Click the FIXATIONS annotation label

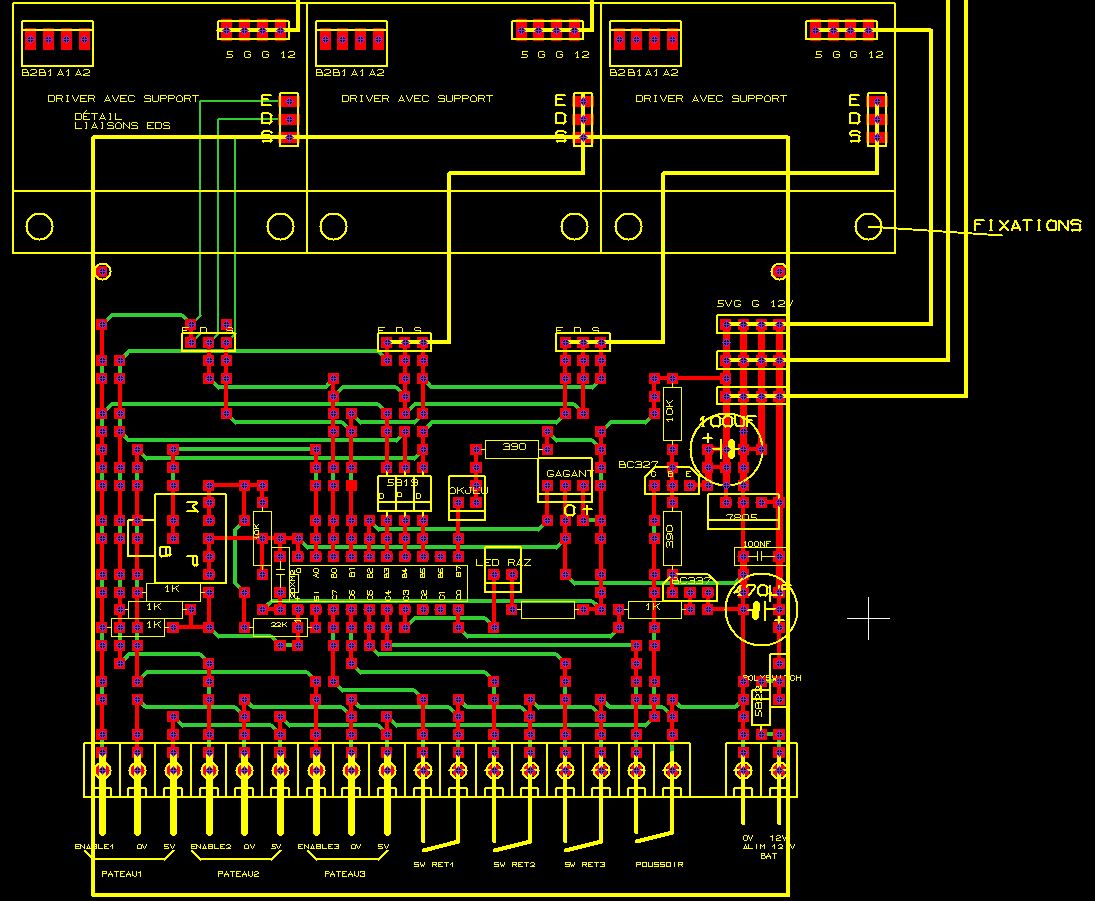pyautogui.click(x=1027, y=226)
